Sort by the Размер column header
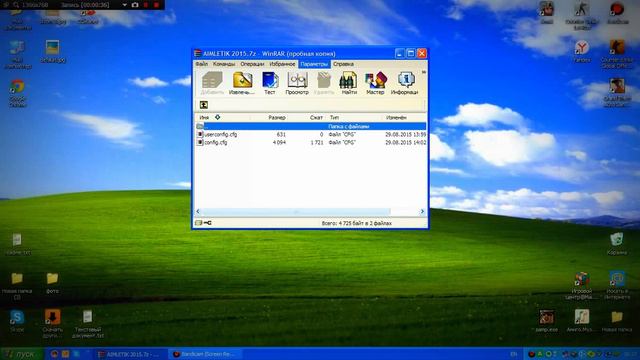This screenshot has height=360, width=640. pos(277,118)
